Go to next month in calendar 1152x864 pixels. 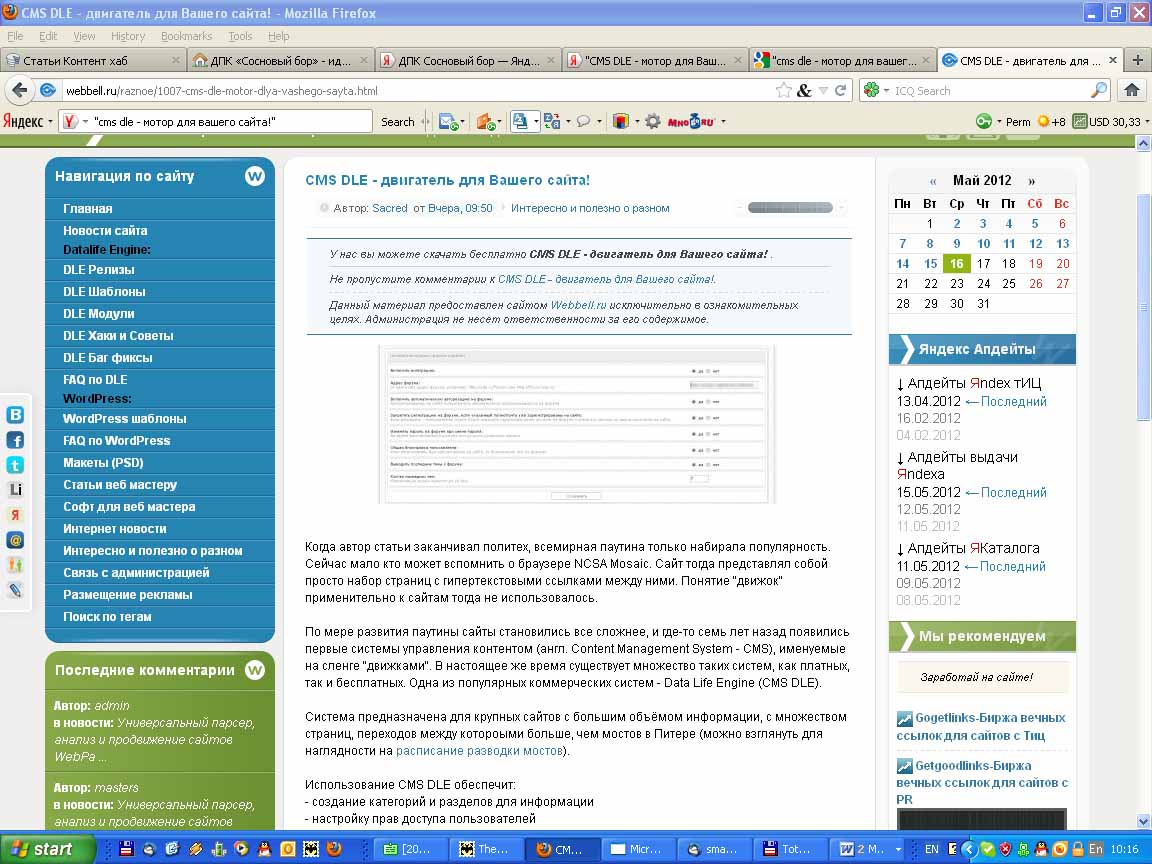[1032, 181]
